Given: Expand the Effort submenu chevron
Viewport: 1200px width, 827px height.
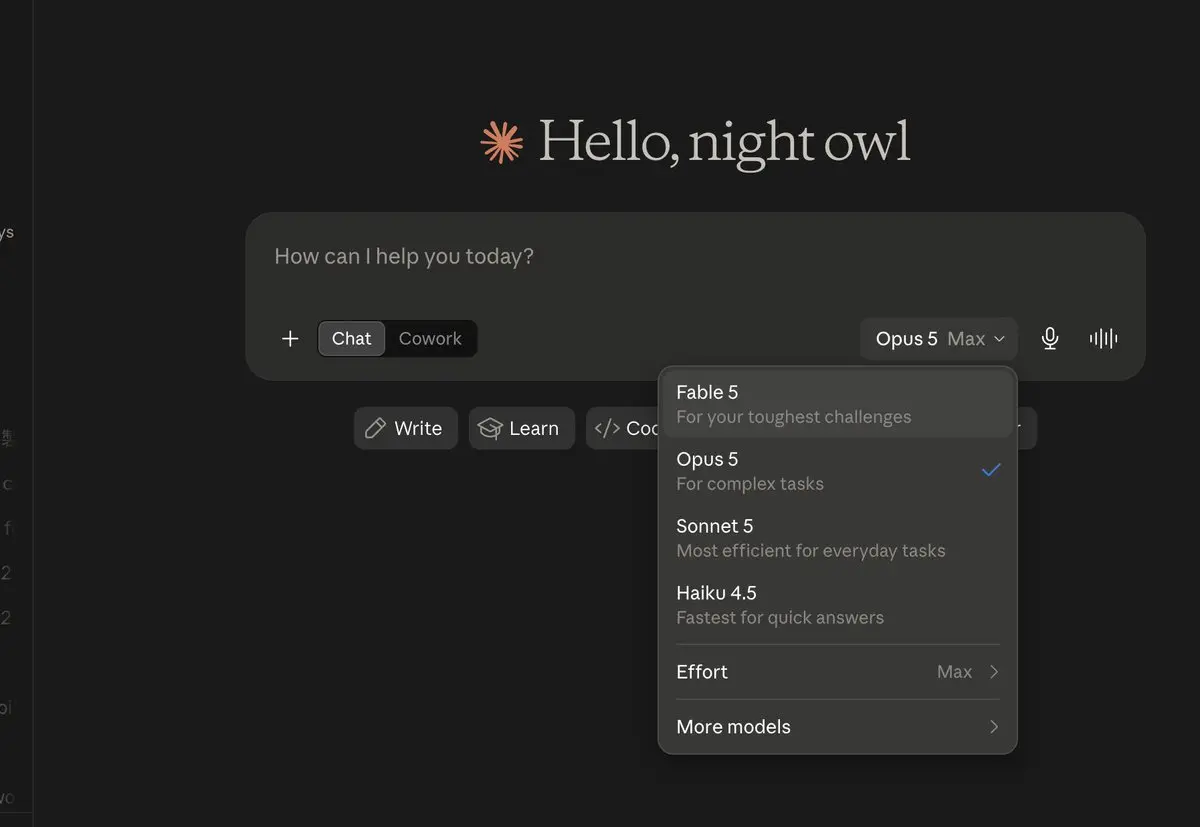Looking at the screenshot, I should click(x=993, y=672).
